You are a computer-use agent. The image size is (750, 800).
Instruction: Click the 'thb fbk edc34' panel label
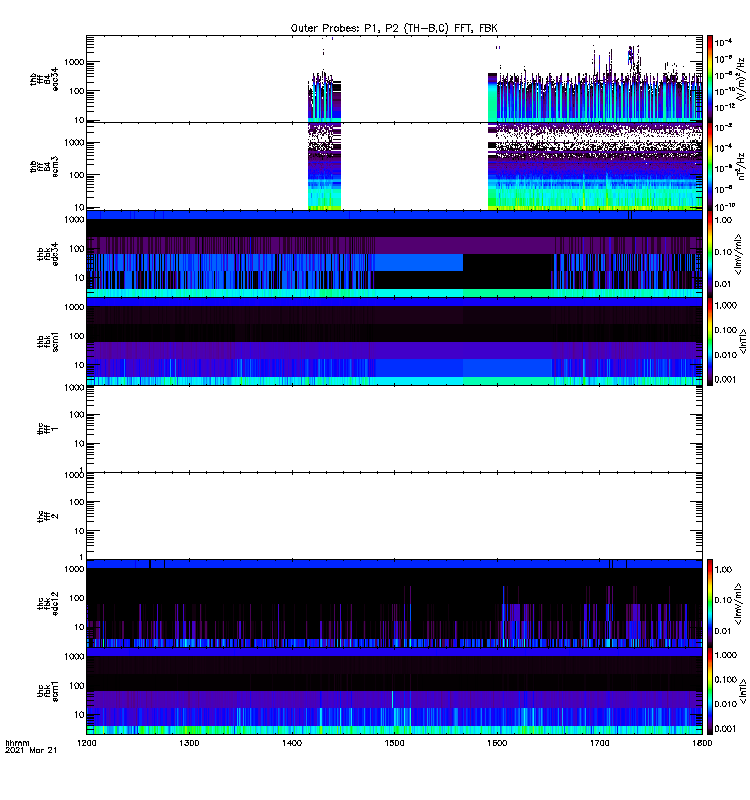pos(47,254)
